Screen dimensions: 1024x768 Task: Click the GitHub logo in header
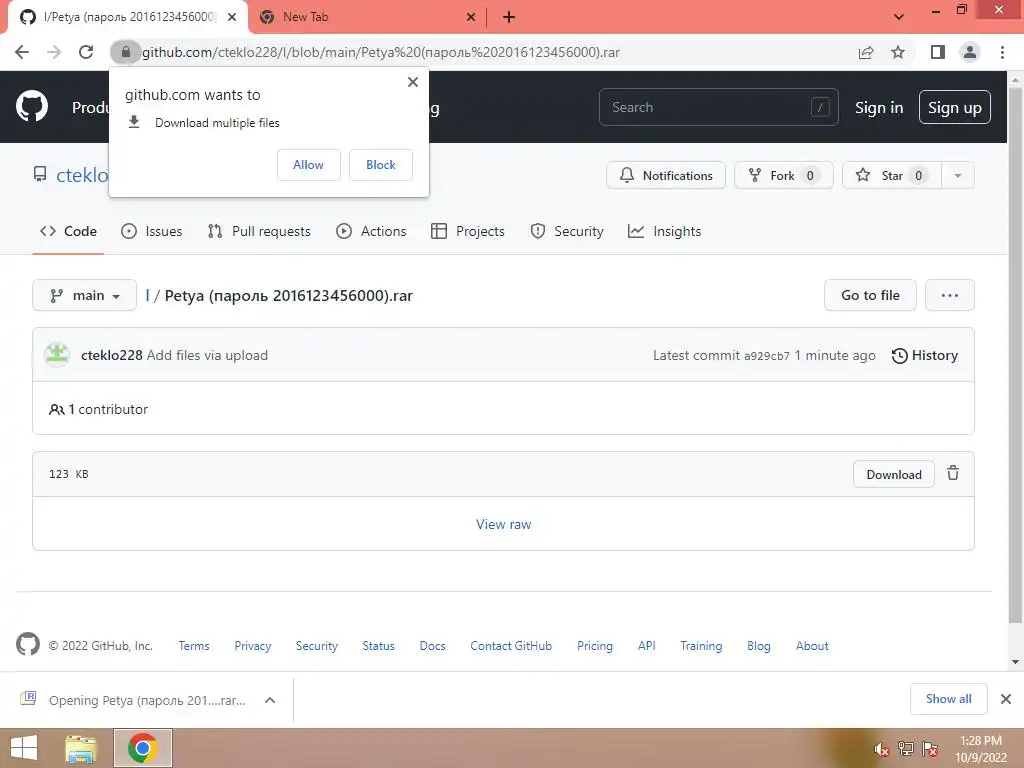(x=31, y=106)
